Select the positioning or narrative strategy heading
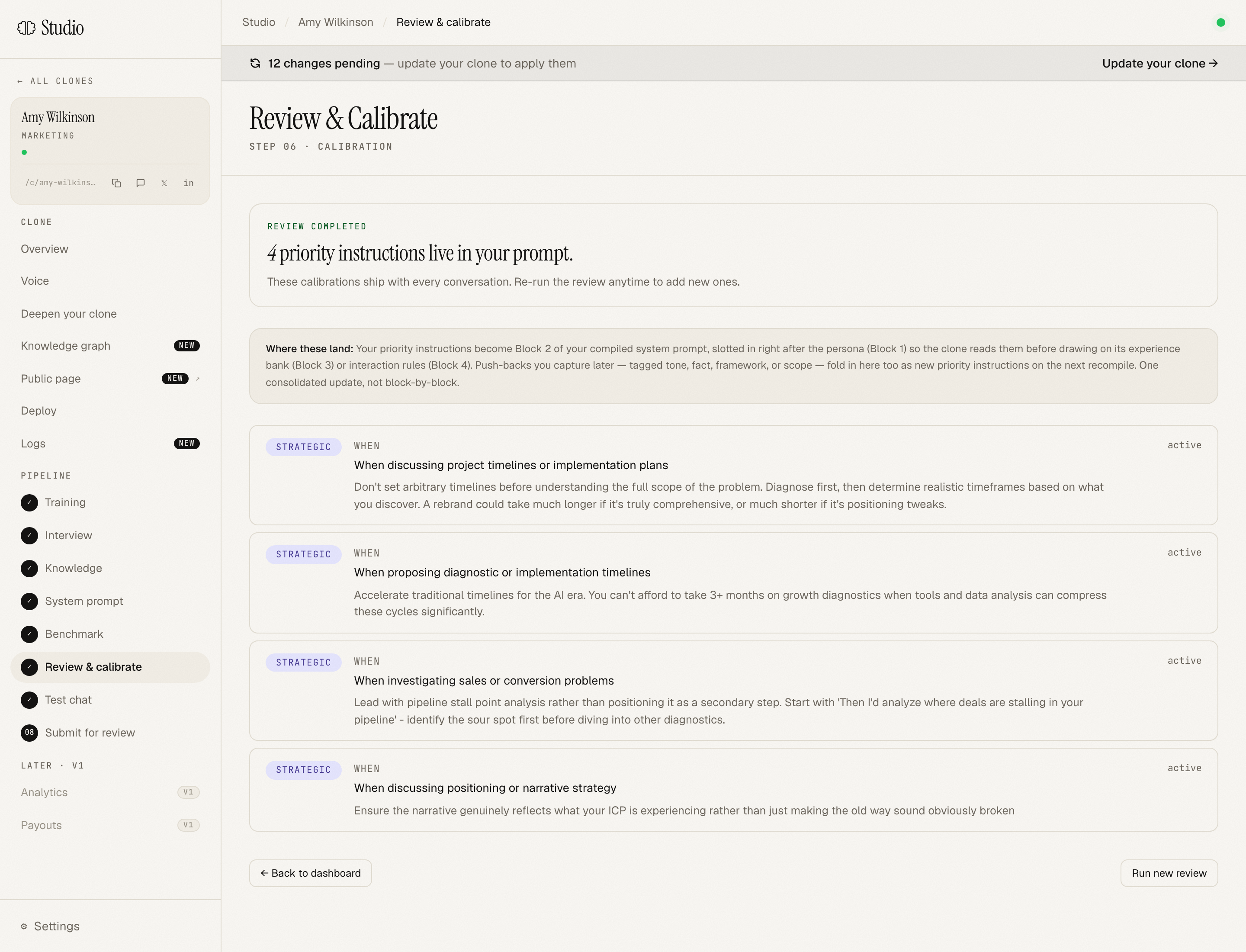1246x952 pixels. pos(485,788)
